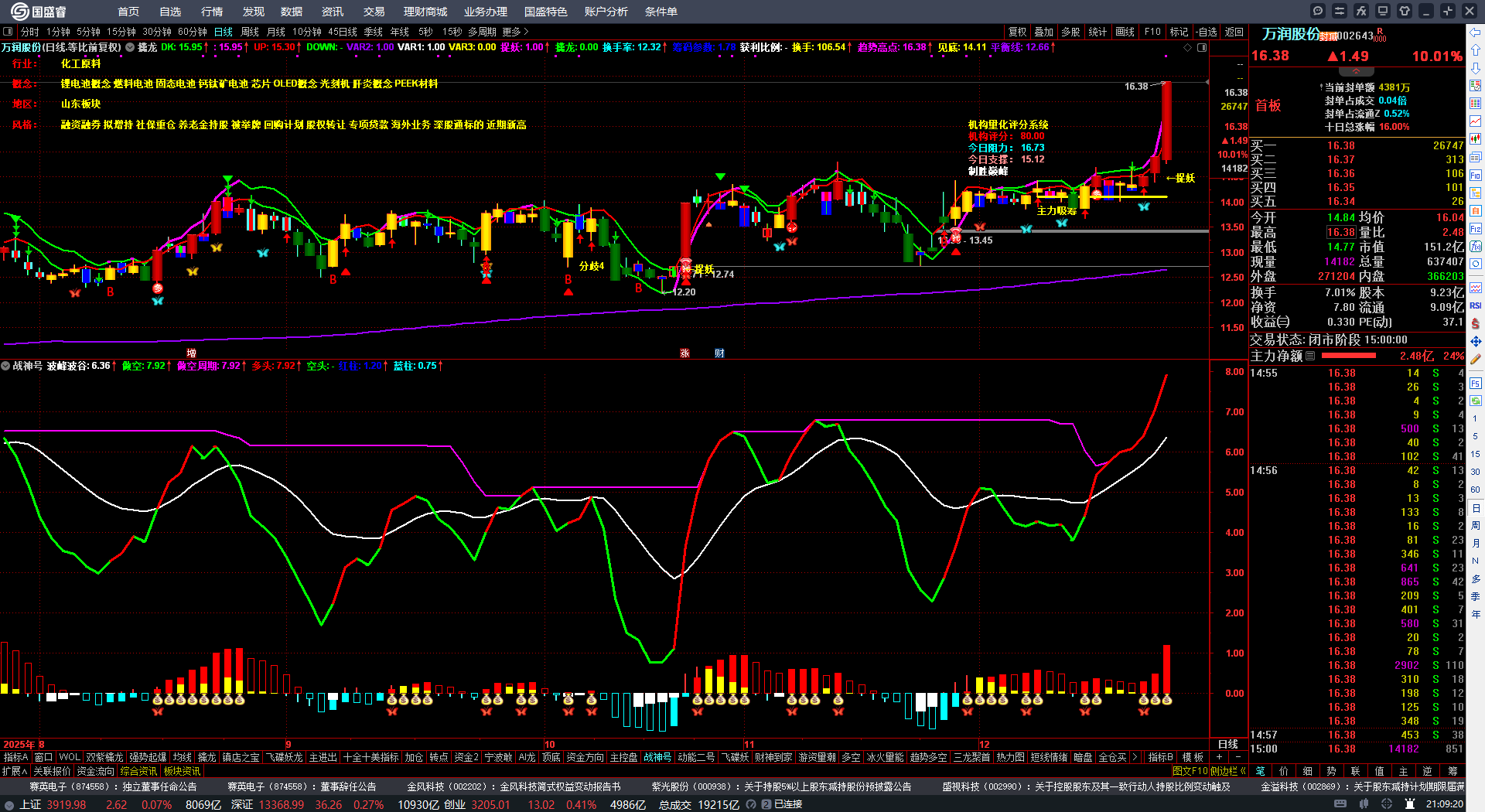Add to watchlist with -自选 button
Image resolution: width=1485 pixels, height=812 pixels.
pos(1207,32)
